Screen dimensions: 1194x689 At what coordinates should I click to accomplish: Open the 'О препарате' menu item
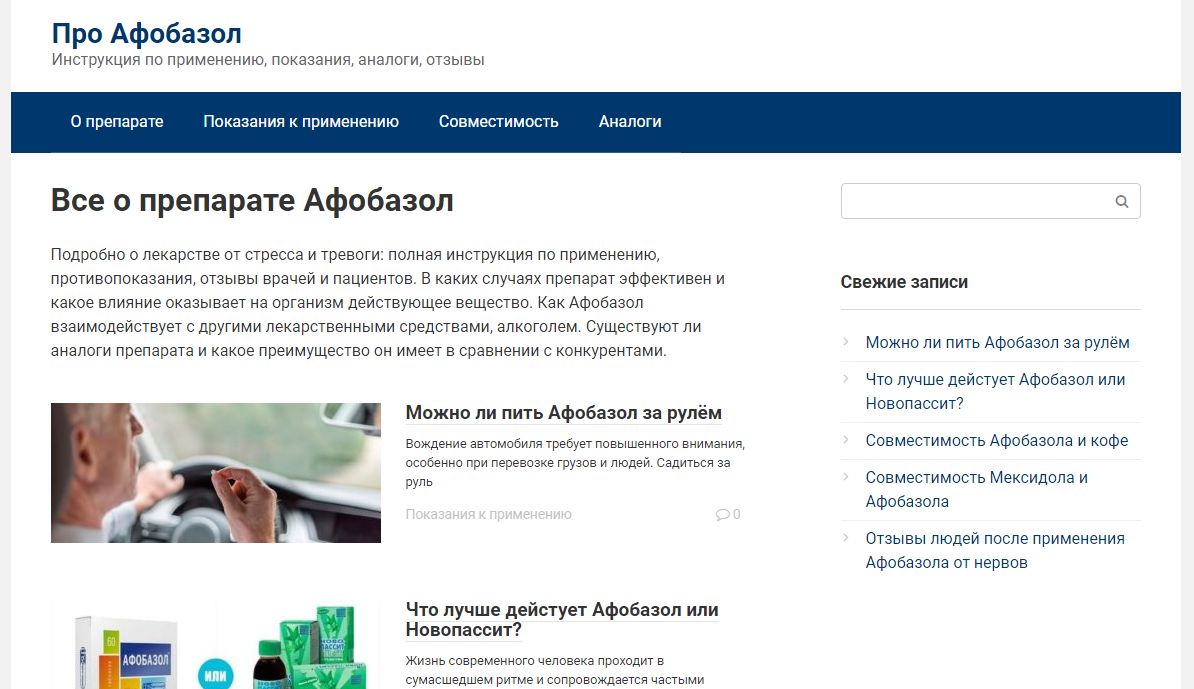[117, 122]
